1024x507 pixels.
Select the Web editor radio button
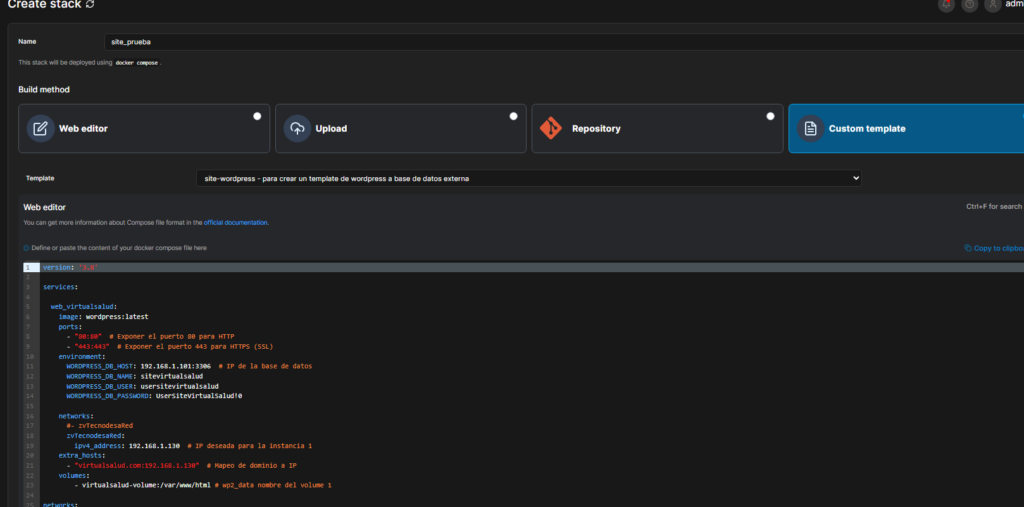pos(257,116)
